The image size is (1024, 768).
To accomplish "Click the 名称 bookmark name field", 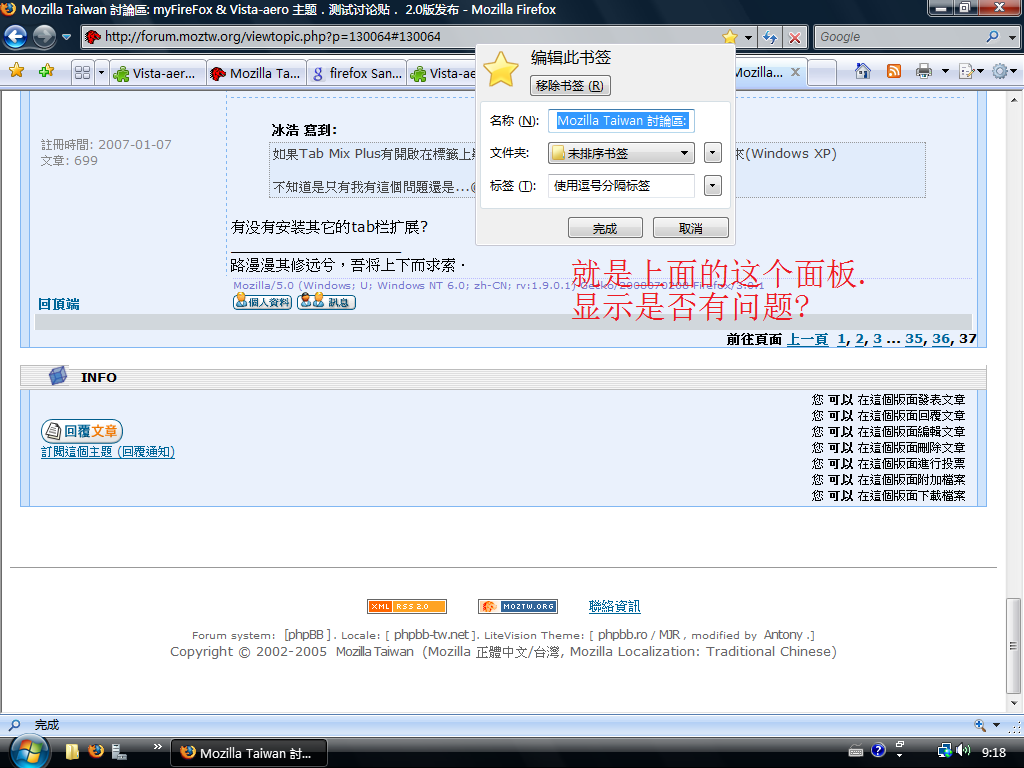I will [x=621, y=121].
